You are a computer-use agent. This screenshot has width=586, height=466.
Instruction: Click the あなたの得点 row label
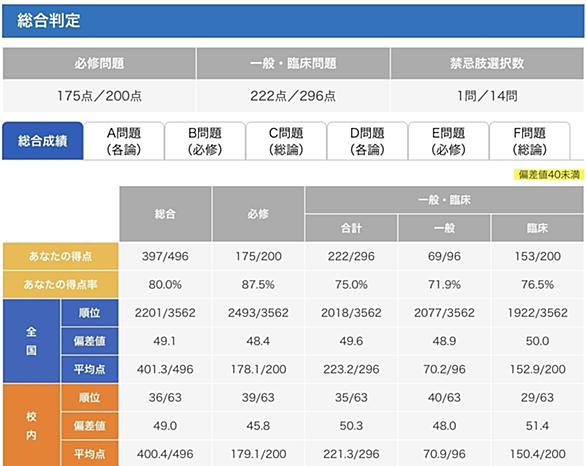(61, 256)
